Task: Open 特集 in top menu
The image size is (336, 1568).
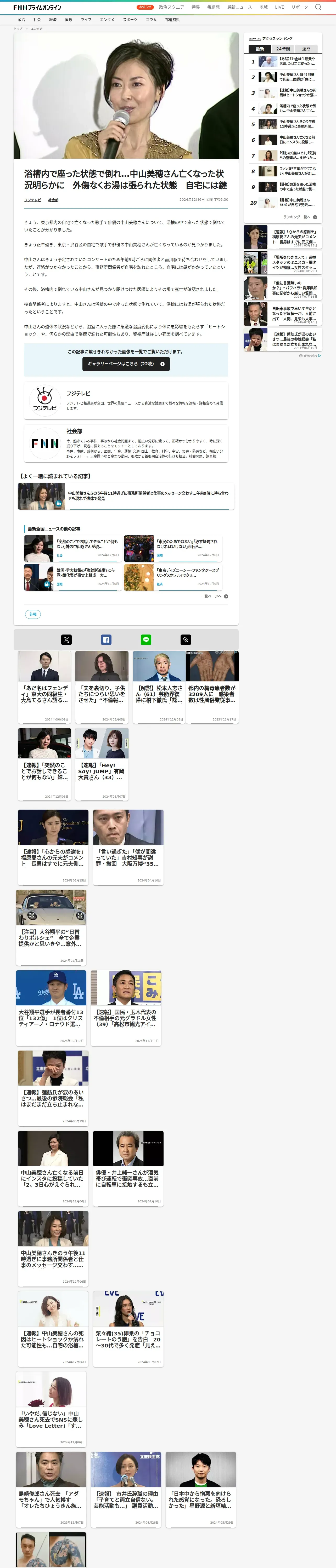Action: coord(196,7)
